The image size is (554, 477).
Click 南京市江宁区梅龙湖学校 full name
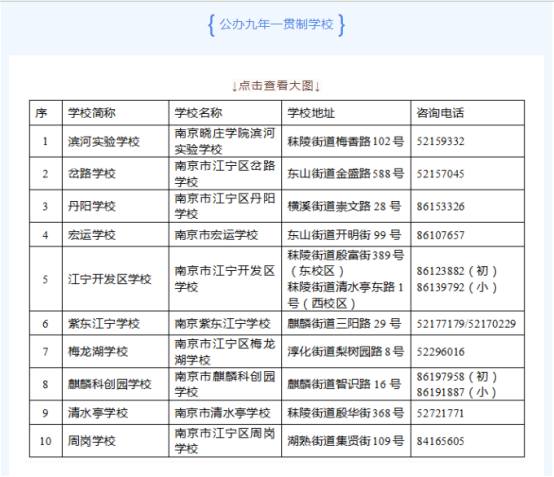(x=225, y=352)
